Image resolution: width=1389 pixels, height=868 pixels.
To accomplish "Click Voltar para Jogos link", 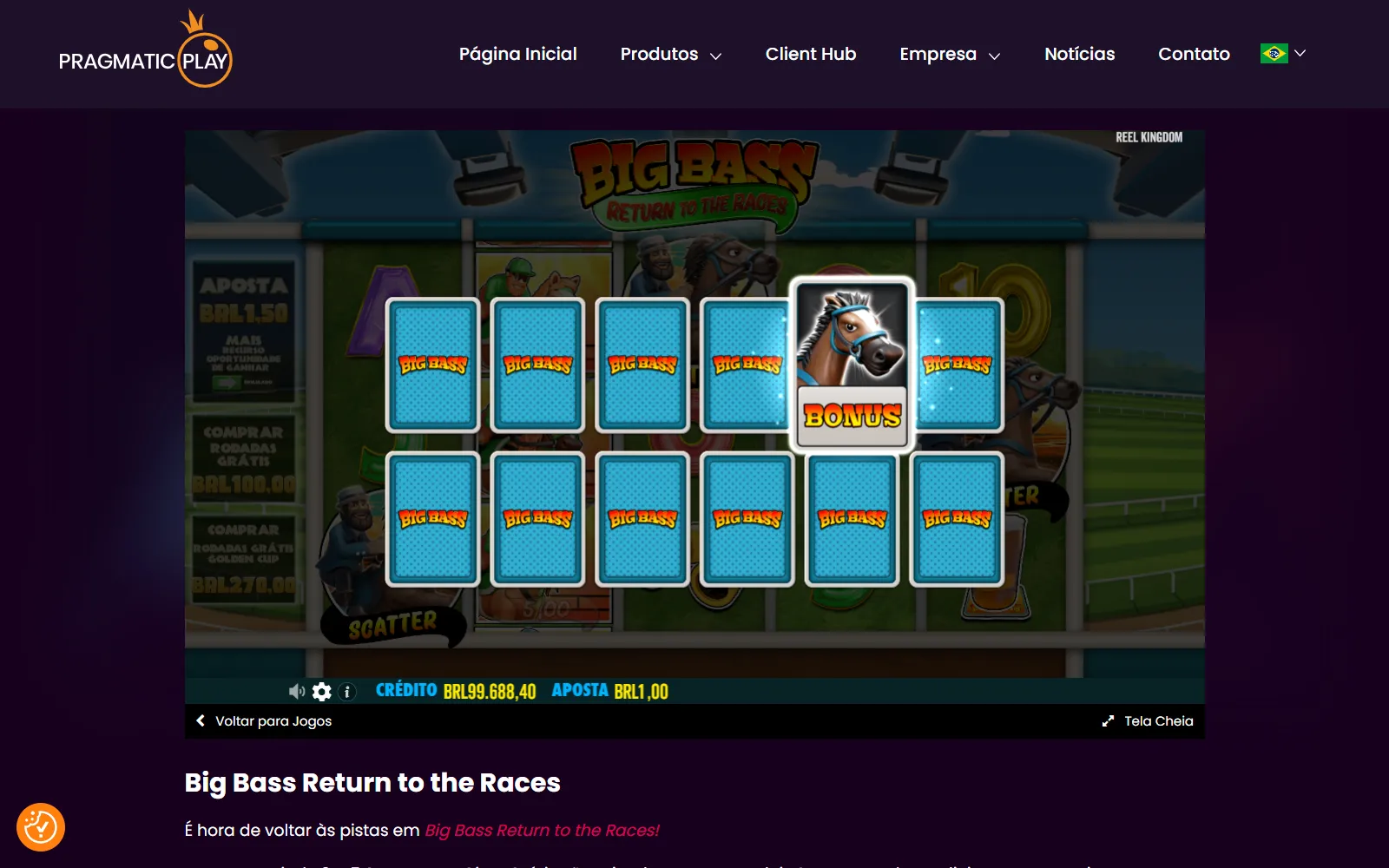I will (x=273, y=721).
